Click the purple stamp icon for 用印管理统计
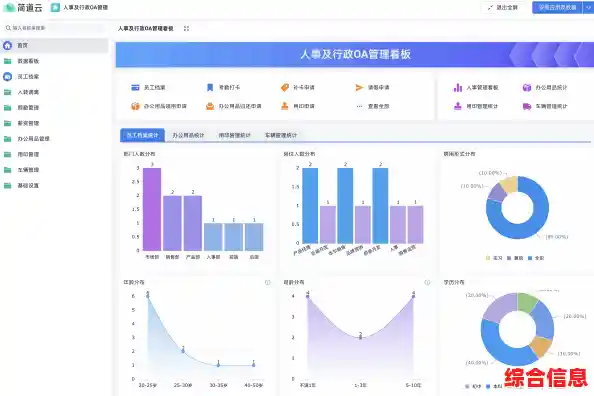 point(458,106)
